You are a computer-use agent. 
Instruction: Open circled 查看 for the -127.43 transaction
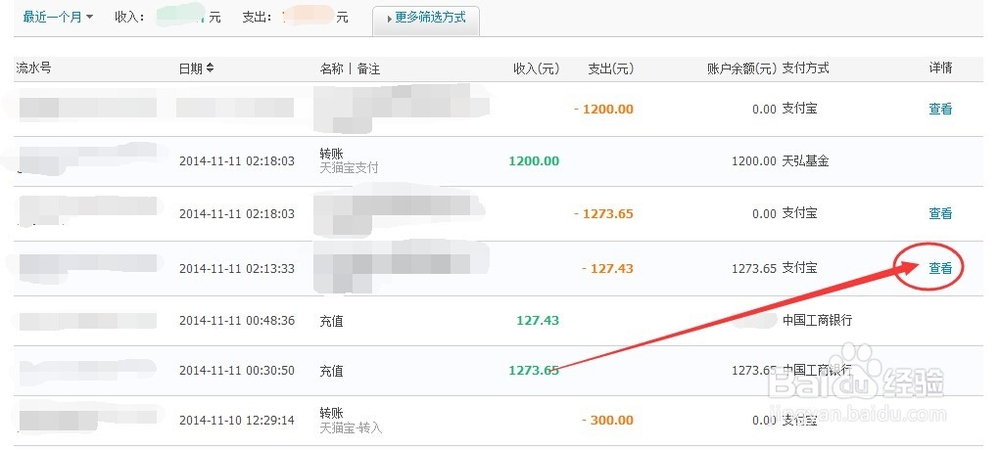(940, 269)
